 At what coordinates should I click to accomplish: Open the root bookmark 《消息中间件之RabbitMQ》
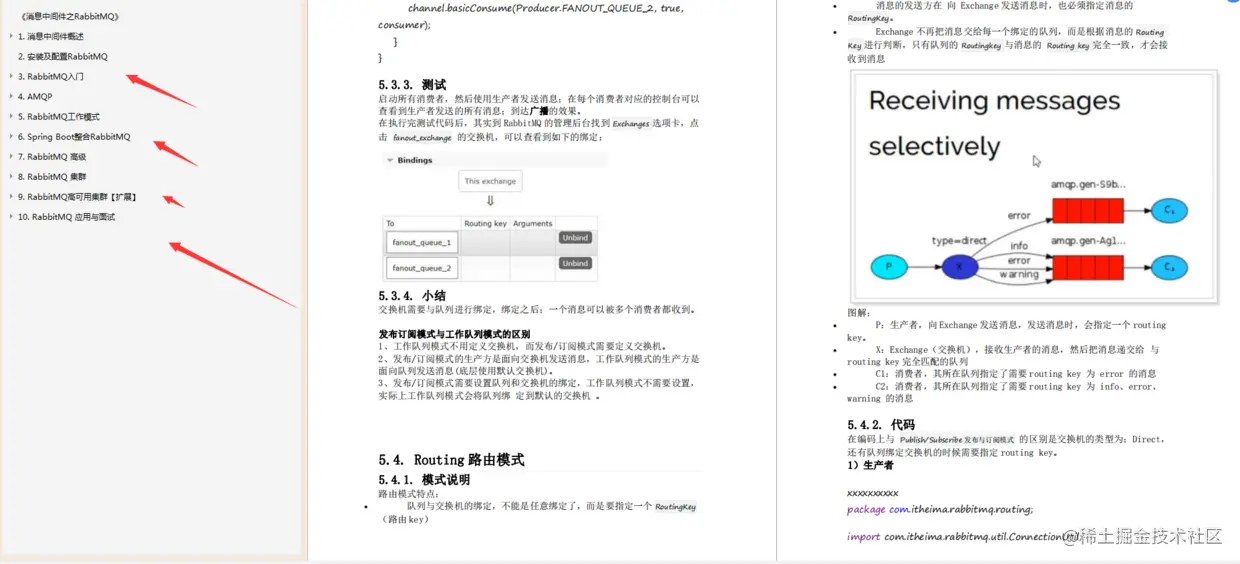pyautogui.click(x=69, y=17)
